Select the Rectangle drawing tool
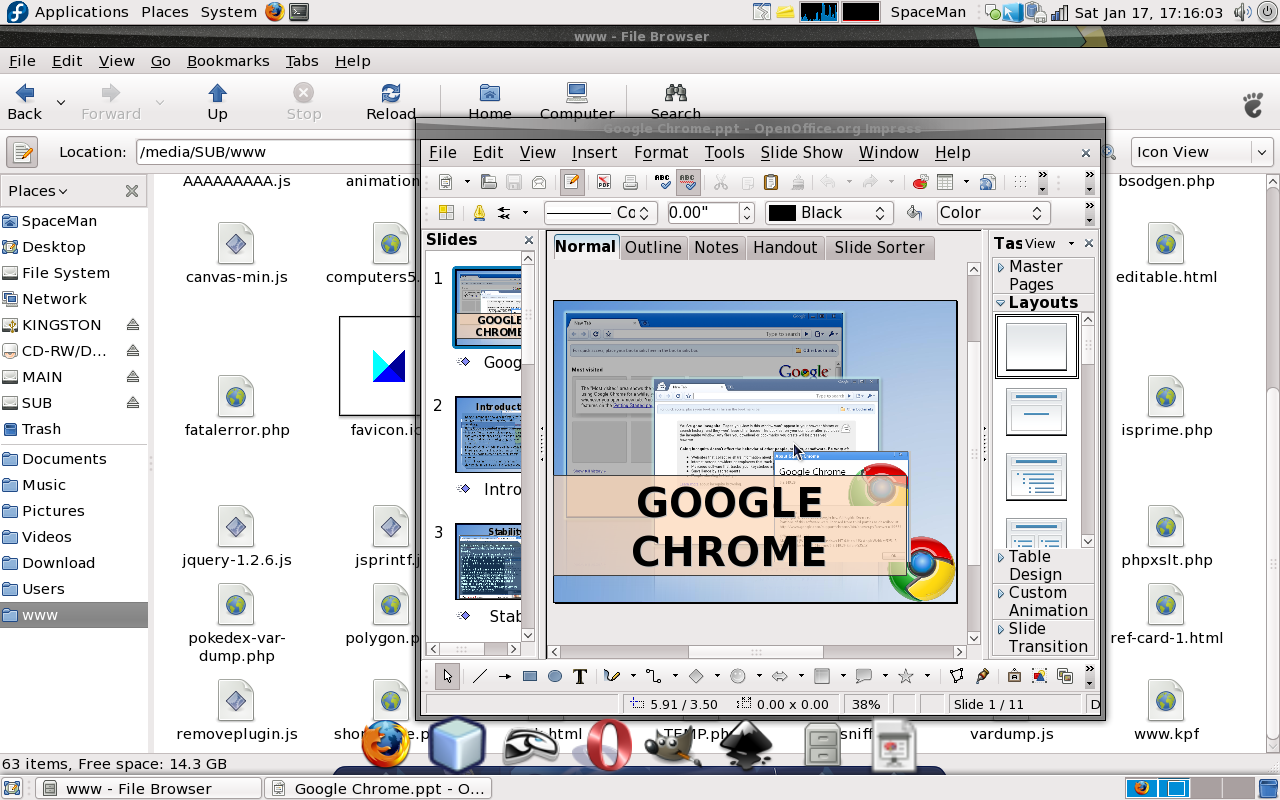The image size is (1280, 800). (530, 676)
